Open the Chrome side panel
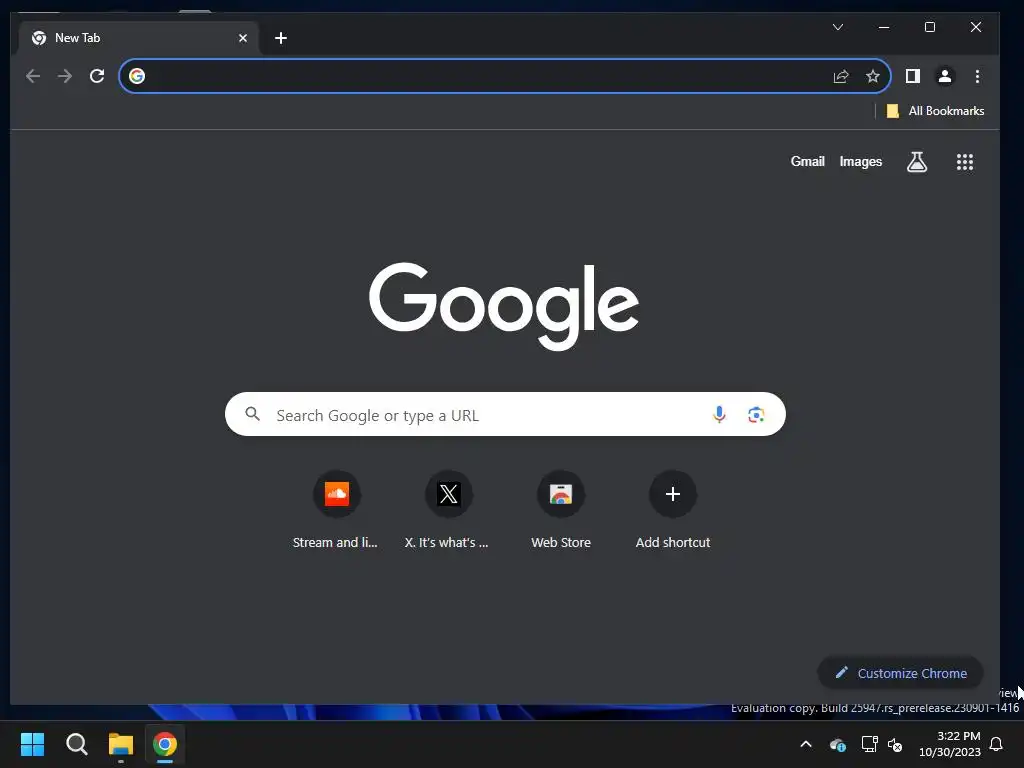The width and height of the screenshot is (1024, 768). 913,76
